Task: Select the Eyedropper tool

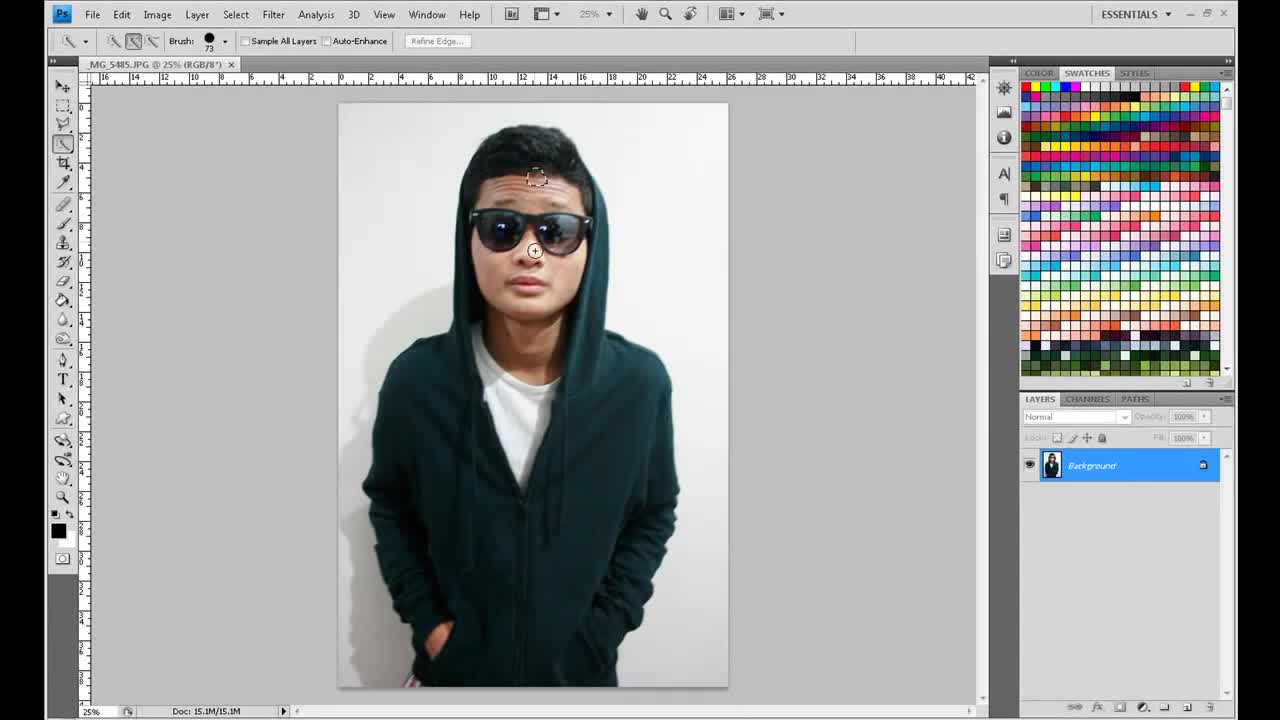Action: pyautogui.click(x=63, y=182)
